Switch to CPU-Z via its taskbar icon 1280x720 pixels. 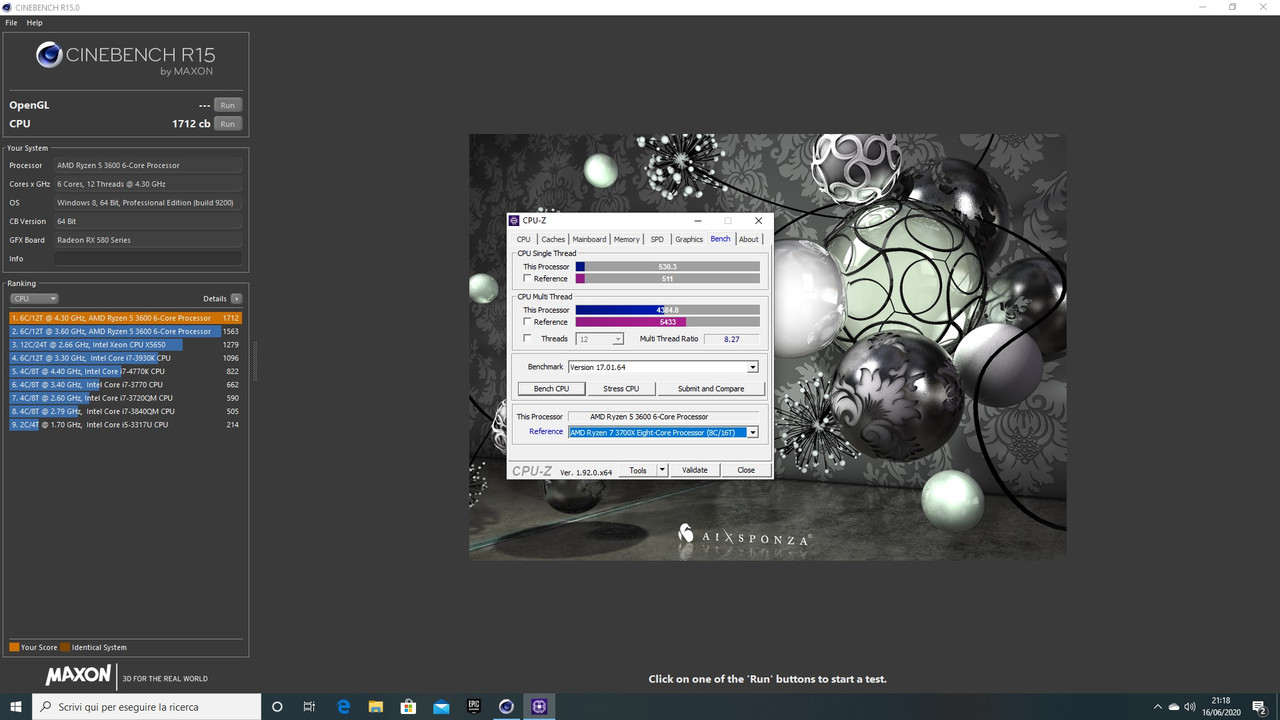(539, 706)
